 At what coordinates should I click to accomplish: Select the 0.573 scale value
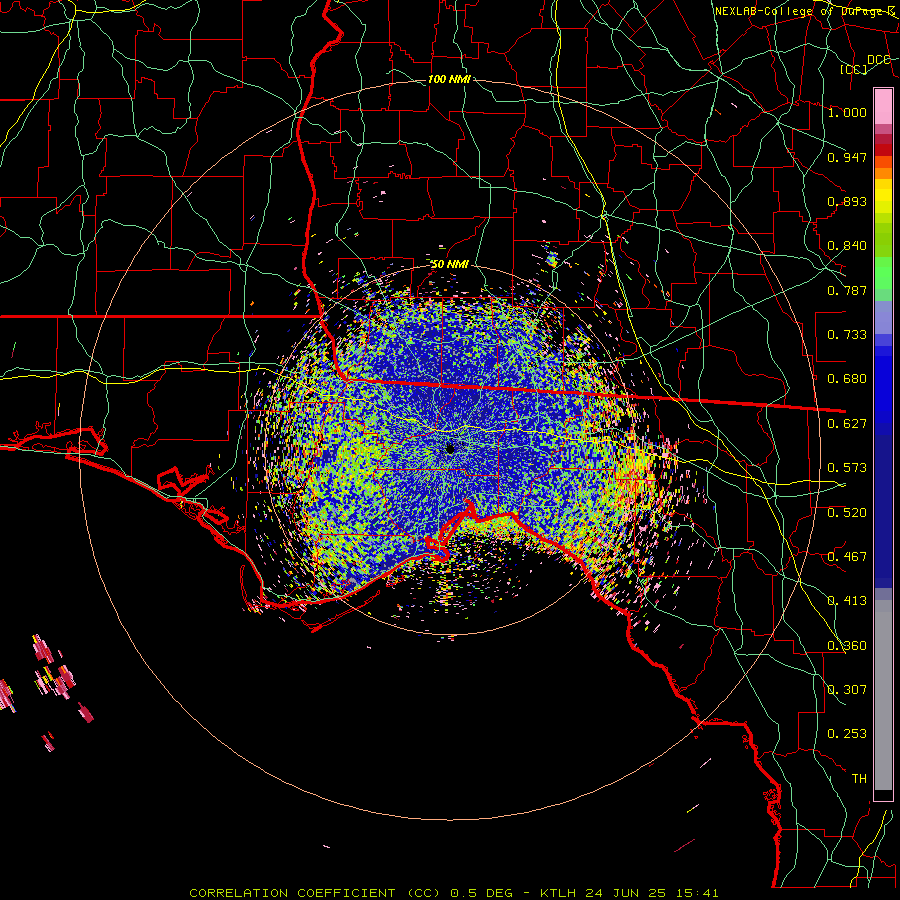coord(847,468)
